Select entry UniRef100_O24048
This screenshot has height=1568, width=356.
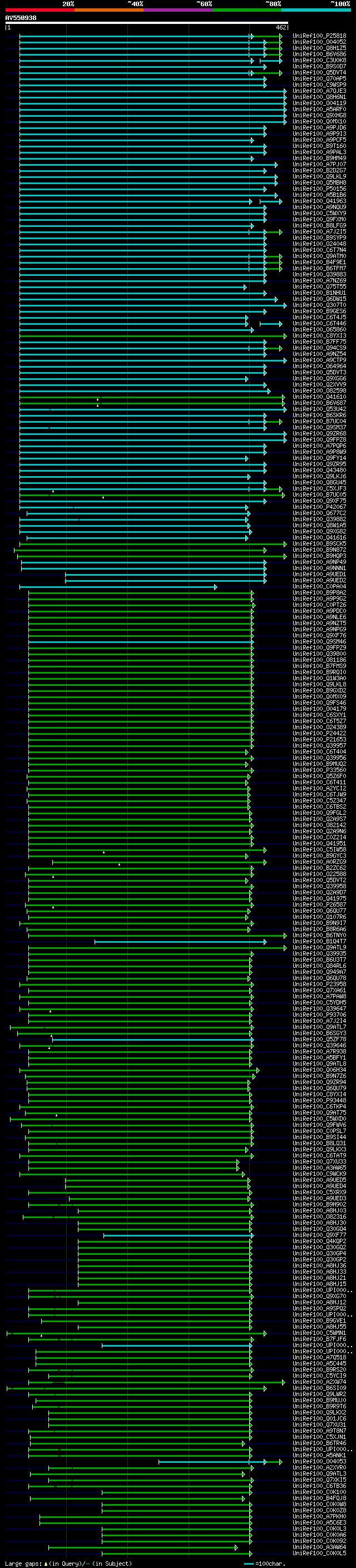319,244
